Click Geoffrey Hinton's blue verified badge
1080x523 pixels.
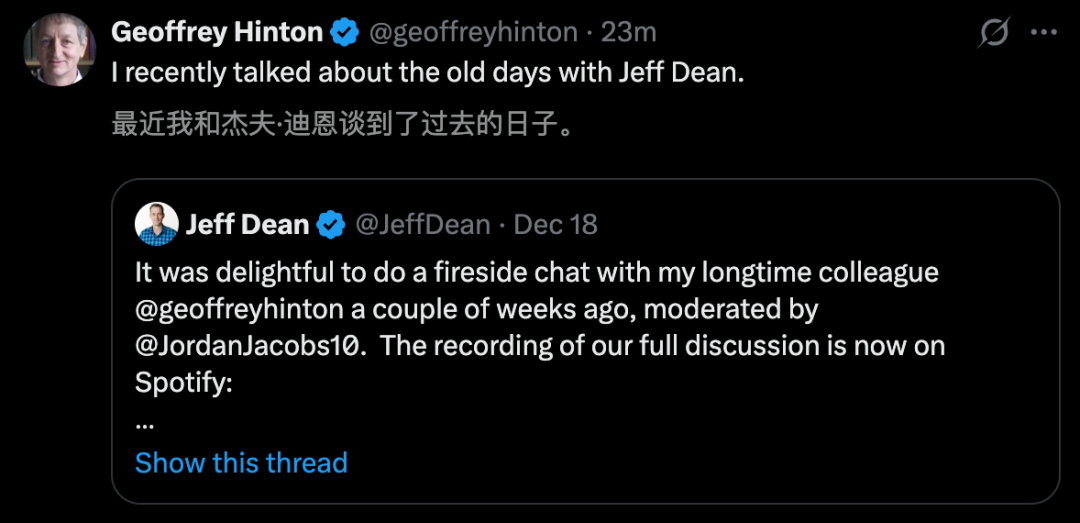tap(345, 32)
